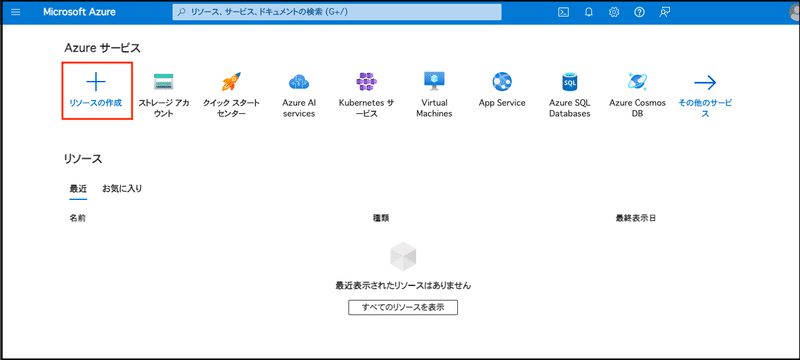
Task: Open the account avatar in the corner
Action: coord(794,12)
